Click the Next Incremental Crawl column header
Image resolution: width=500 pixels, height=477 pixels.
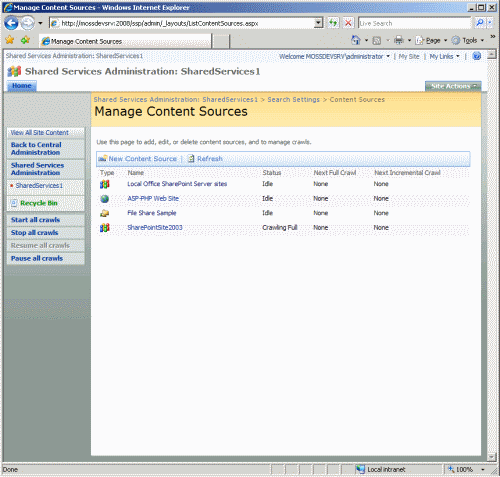pyautogui.click(x=407, y=173)
